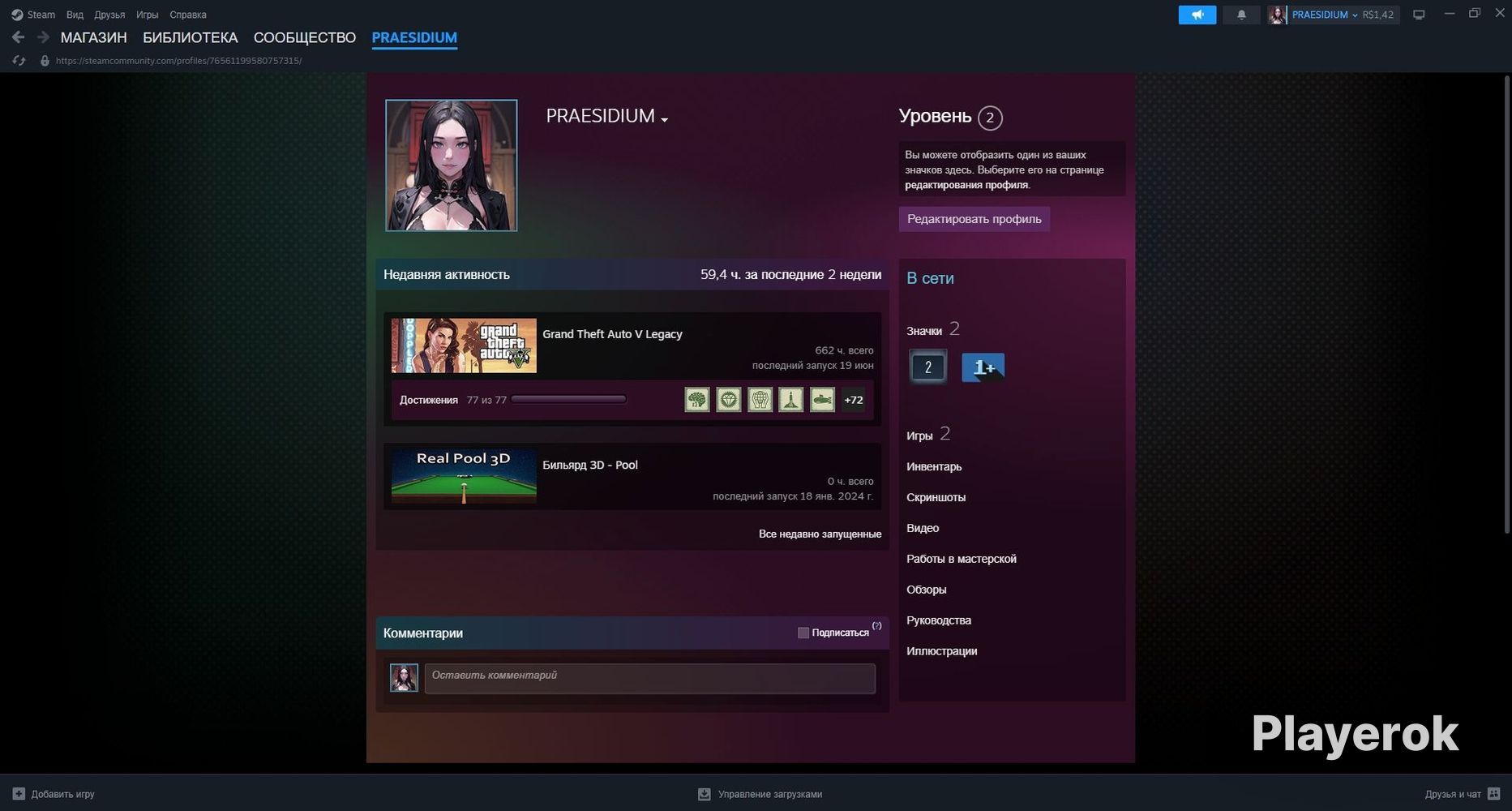Click the Оставить комментарий input field
This screenshot has width=1512, height=811.
pyautogui.click(x=650, y=679)
